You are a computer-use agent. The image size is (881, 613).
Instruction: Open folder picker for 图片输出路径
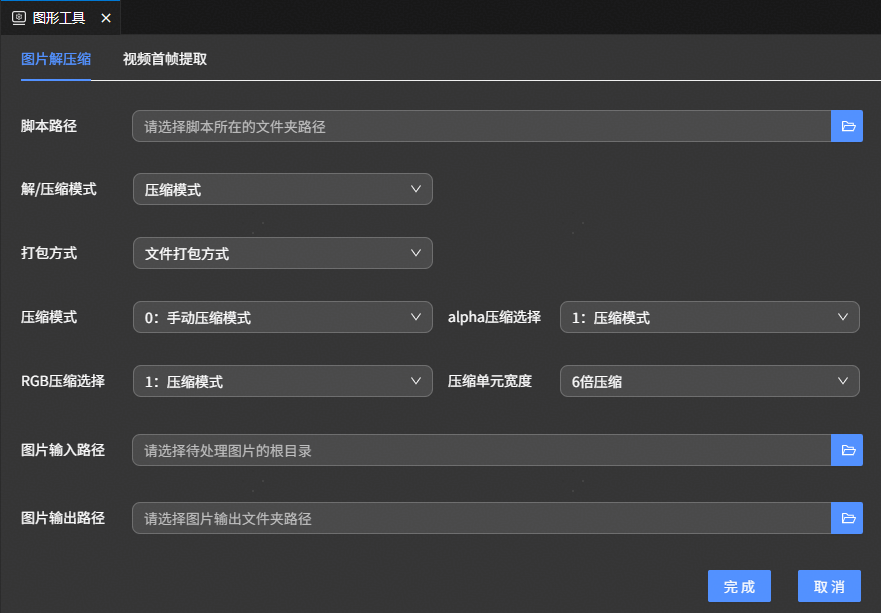point(847,518)
